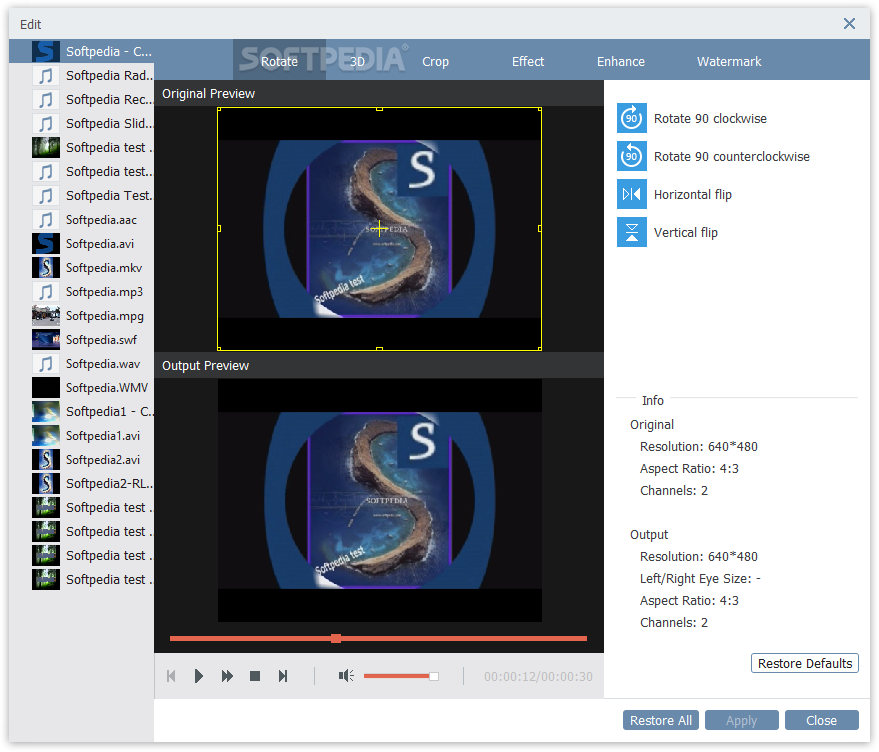Select Softpedia Rad.. audio file thumbnail
Image resolution: width=879 pixels, height=752 pixels.
46,75
